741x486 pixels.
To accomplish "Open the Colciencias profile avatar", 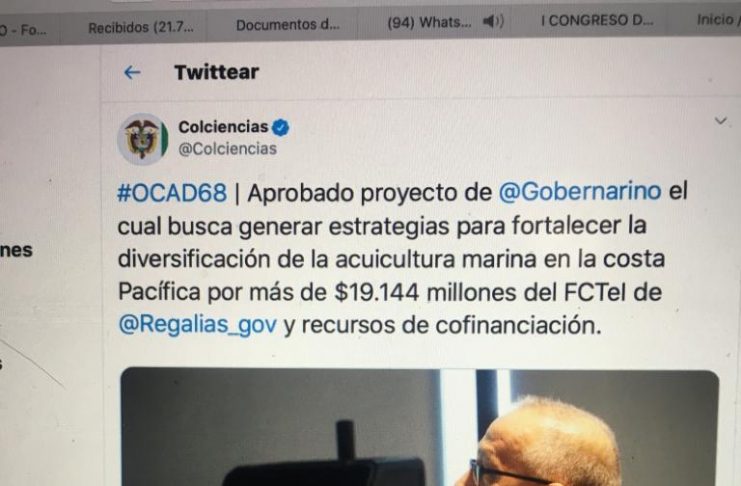I will 142,139.
